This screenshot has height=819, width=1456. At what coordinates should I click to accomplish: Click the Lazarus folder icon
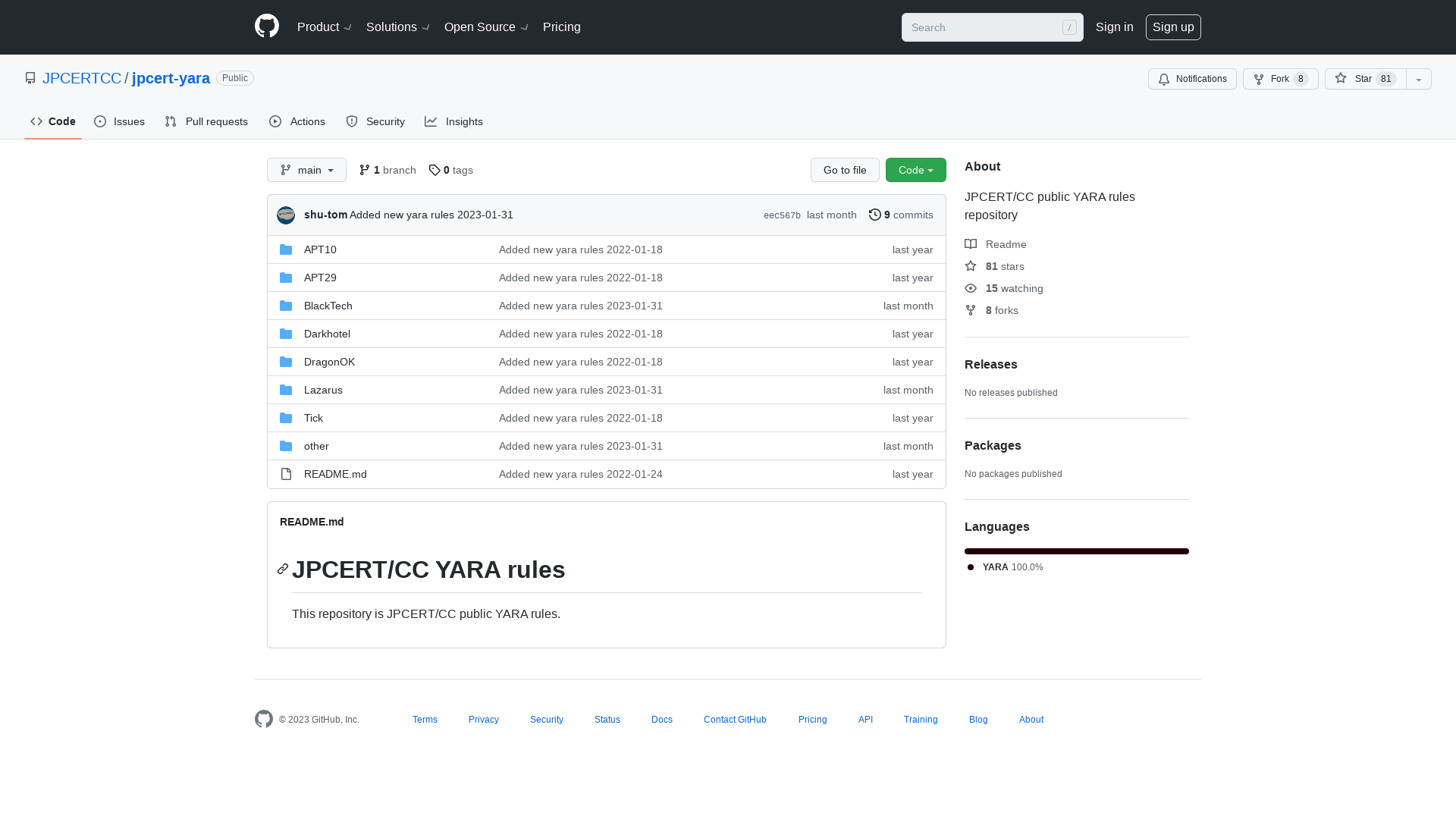click(x=286, y=390)
